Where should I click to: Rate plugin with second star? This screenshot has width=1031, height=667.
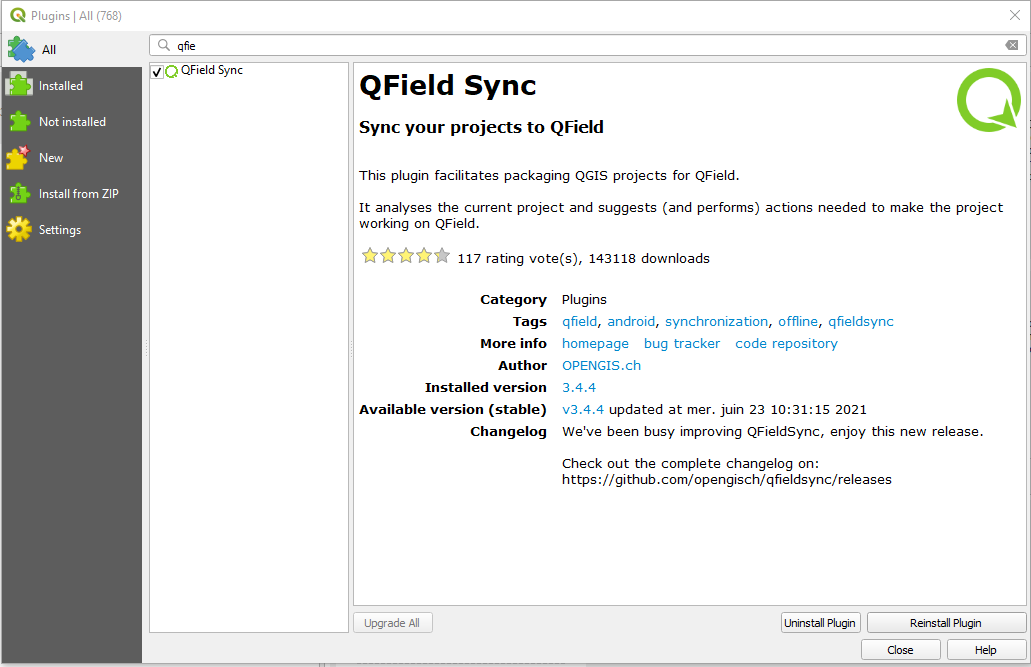[388, 256]
